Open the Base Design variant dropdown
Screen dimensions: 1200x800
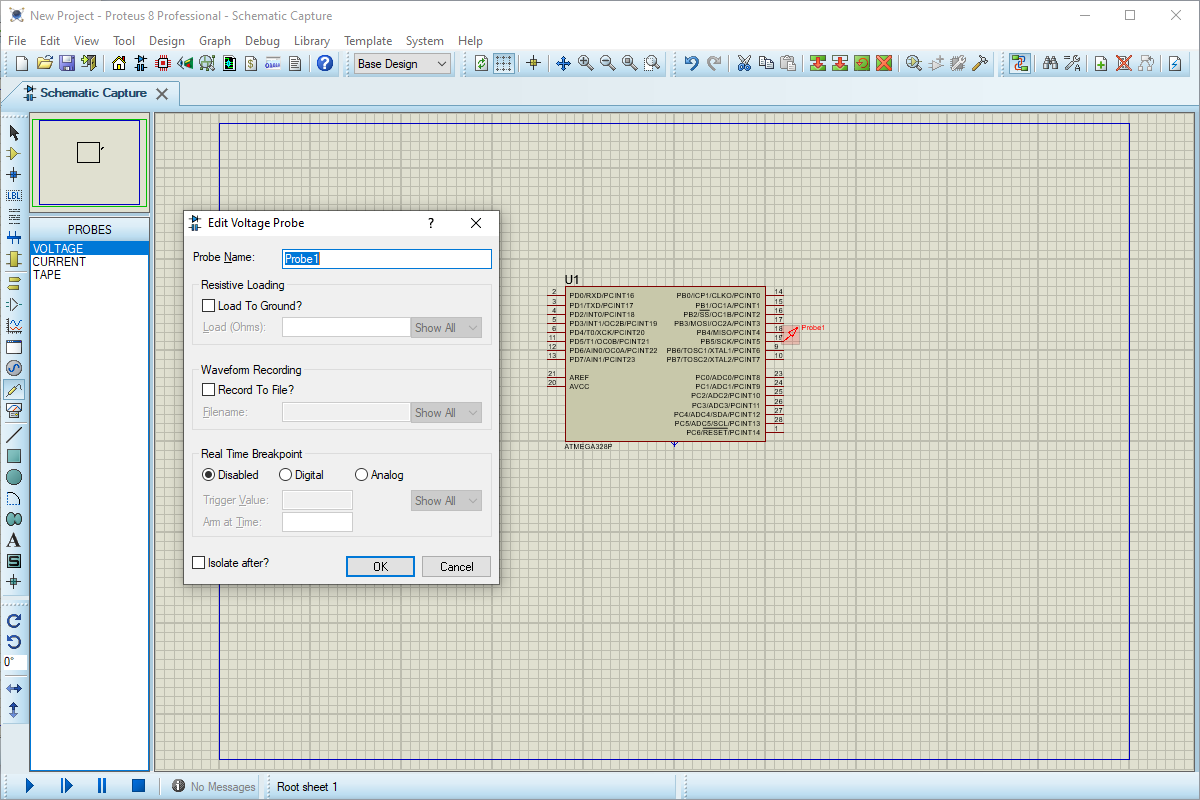pyautogui.click(x=403, y=64)
